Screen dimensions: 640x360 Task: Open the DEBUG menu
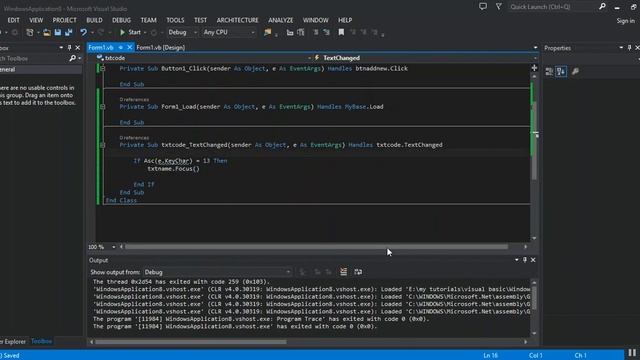click(x=121, y=20)
